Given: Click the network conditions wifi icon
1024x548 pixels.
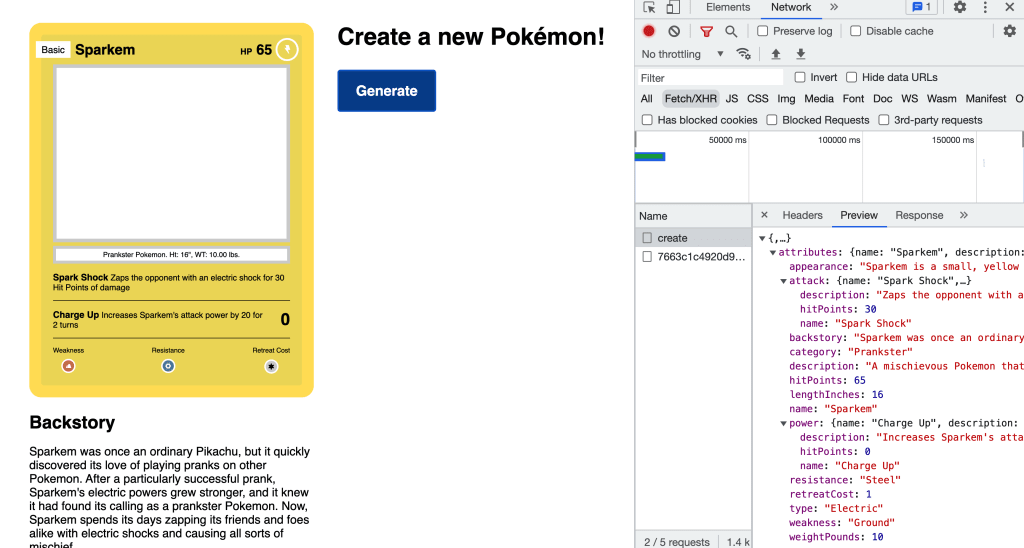Looking at the screenshot, I should click(x=743, y=54).
